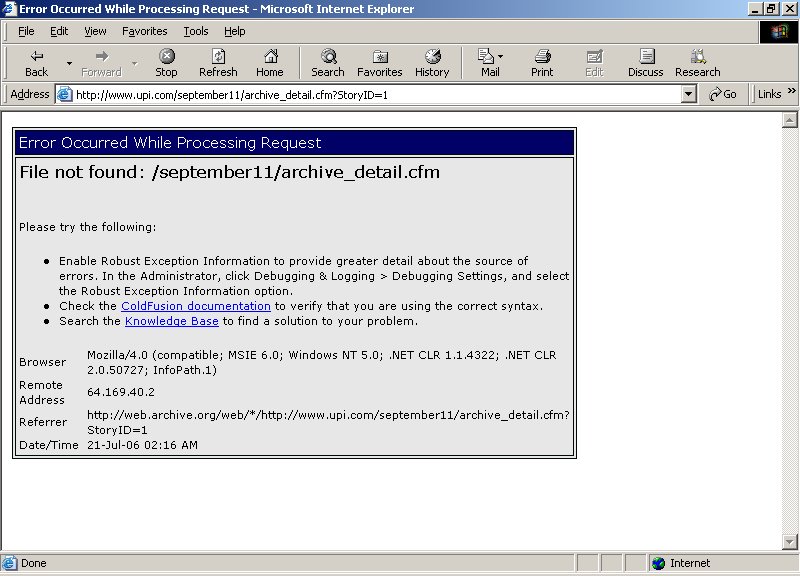Click the Internet Explorer title bar icon
This screenshot has height=576, width=800.
(x=9, y=9)
